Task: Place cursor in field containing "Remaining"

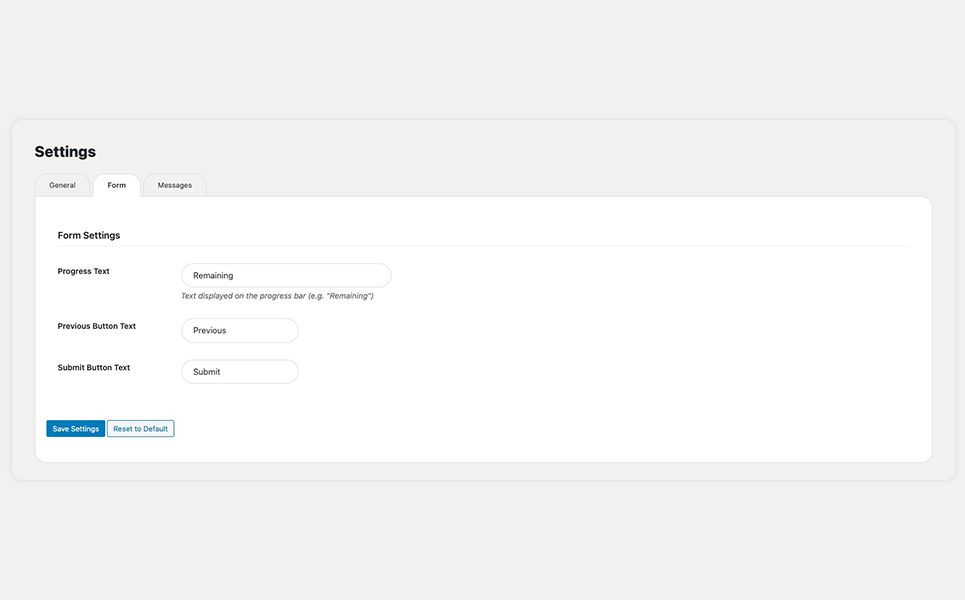Action: tap(286, 275)
